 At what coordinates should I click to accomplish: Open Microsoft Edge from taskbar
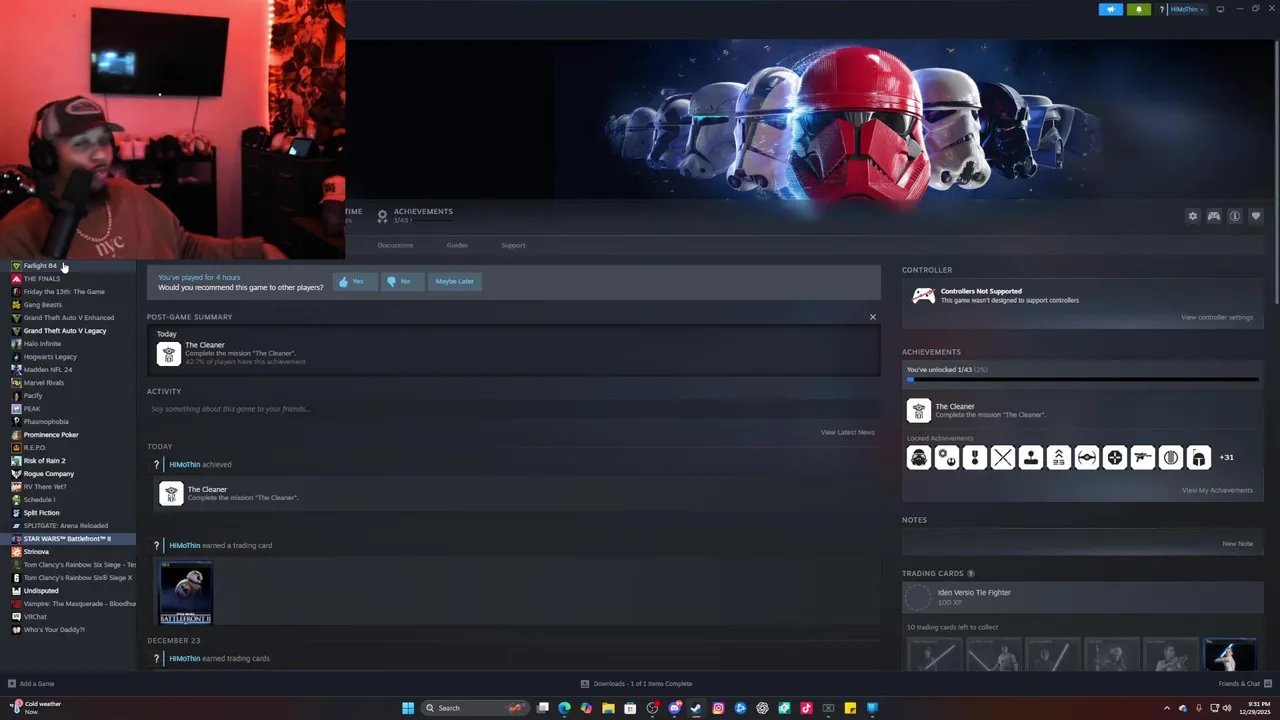(564, 708)
